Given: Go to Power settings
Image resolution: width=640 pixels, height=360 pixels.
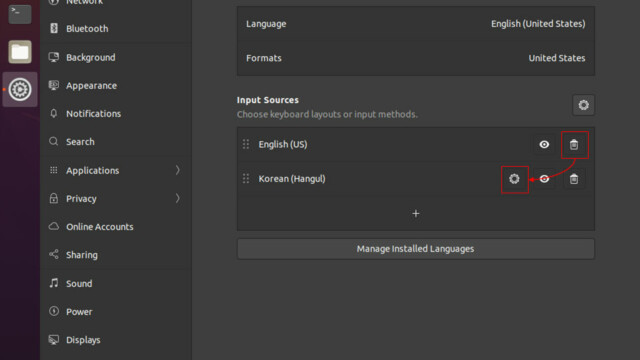Looking at the screenshot, I should [116, 311].
